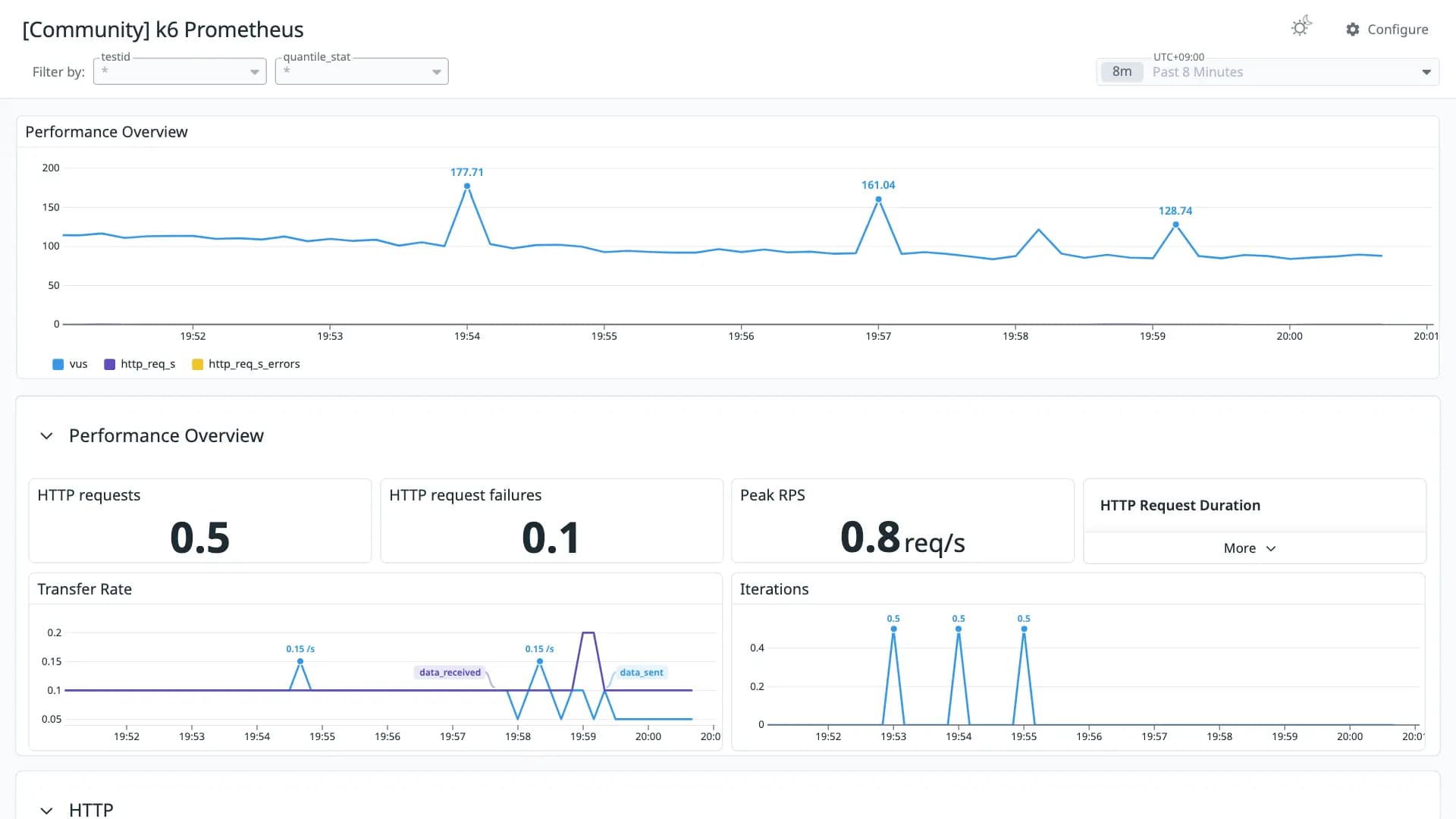Collapse the Performance Overview section chevron
The width and height of the screenshot is (1456, 819).
(46, 436)
